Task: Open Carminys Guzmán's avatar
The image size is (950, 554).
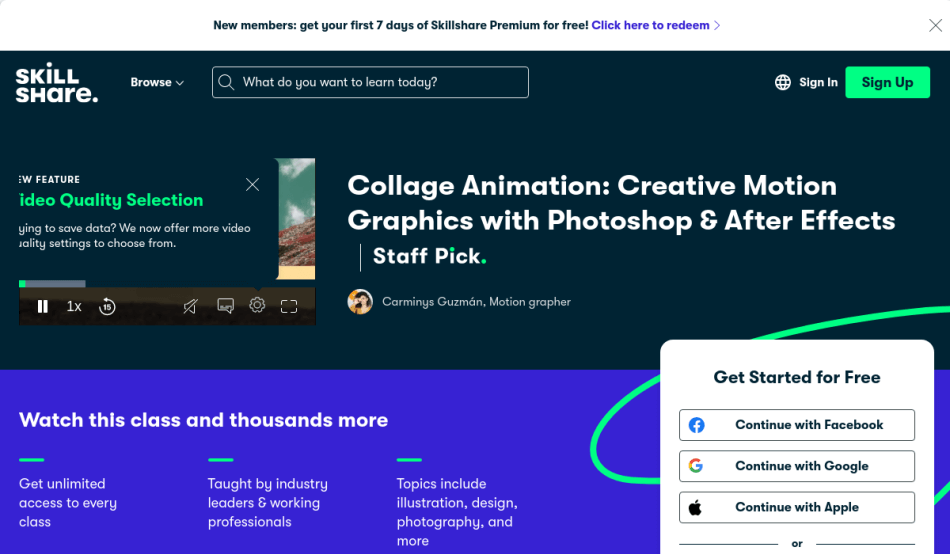Action: (x=360, y=302)
